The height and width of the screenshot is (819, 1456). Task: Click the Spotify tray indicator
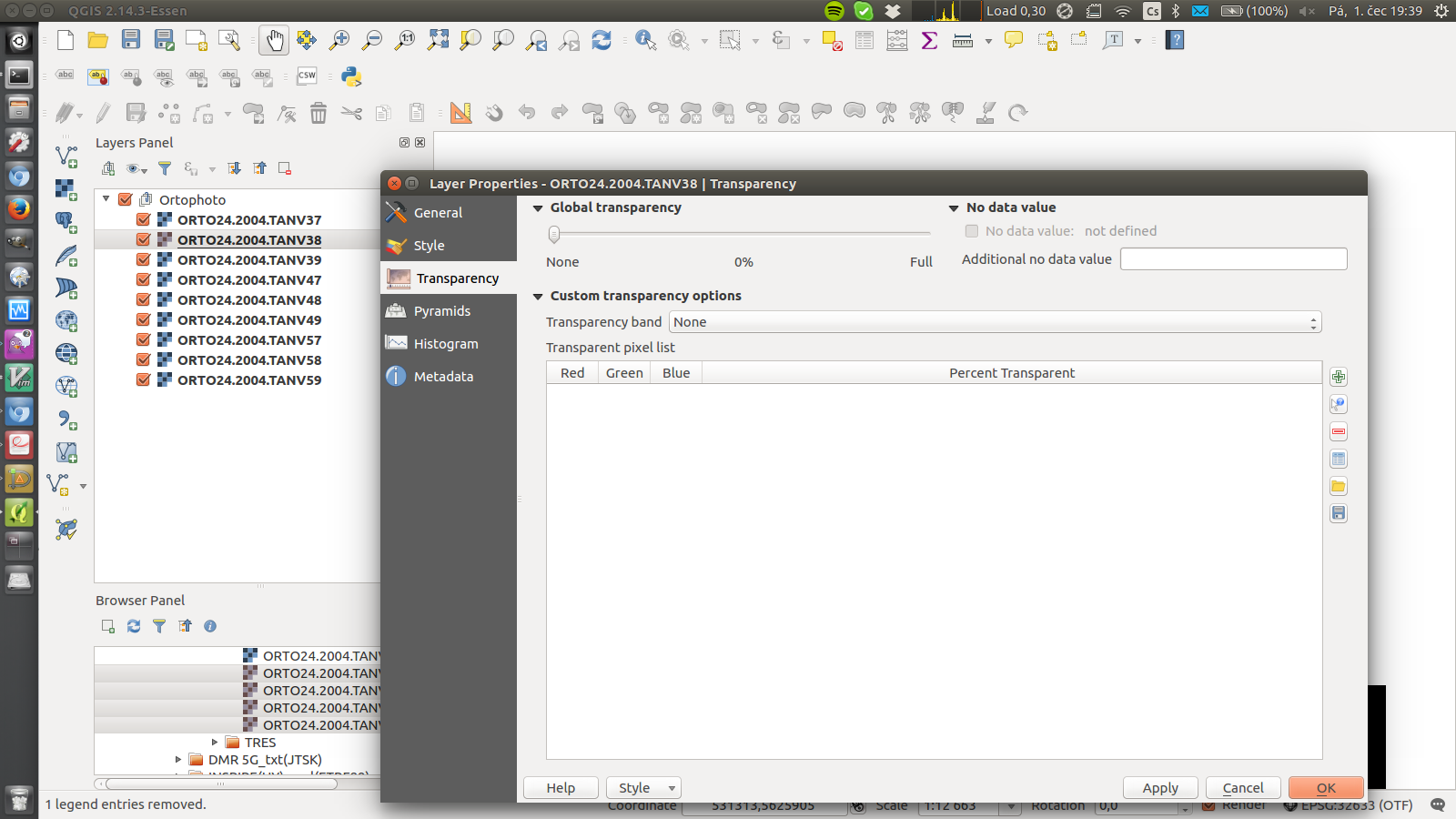click(834, 11)
